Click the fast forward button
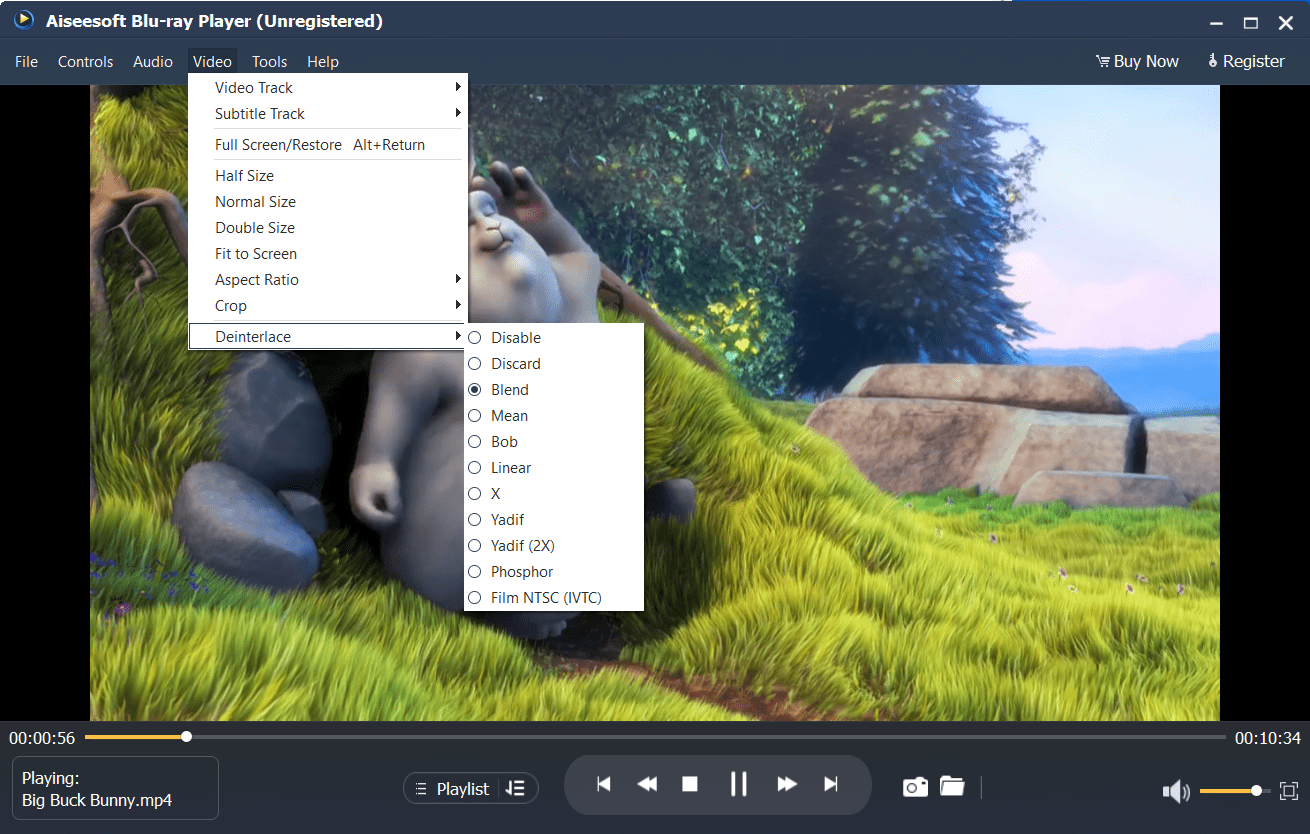Image resolution: width=1310 pixels, height=834 pixels. tap(787, 784)
